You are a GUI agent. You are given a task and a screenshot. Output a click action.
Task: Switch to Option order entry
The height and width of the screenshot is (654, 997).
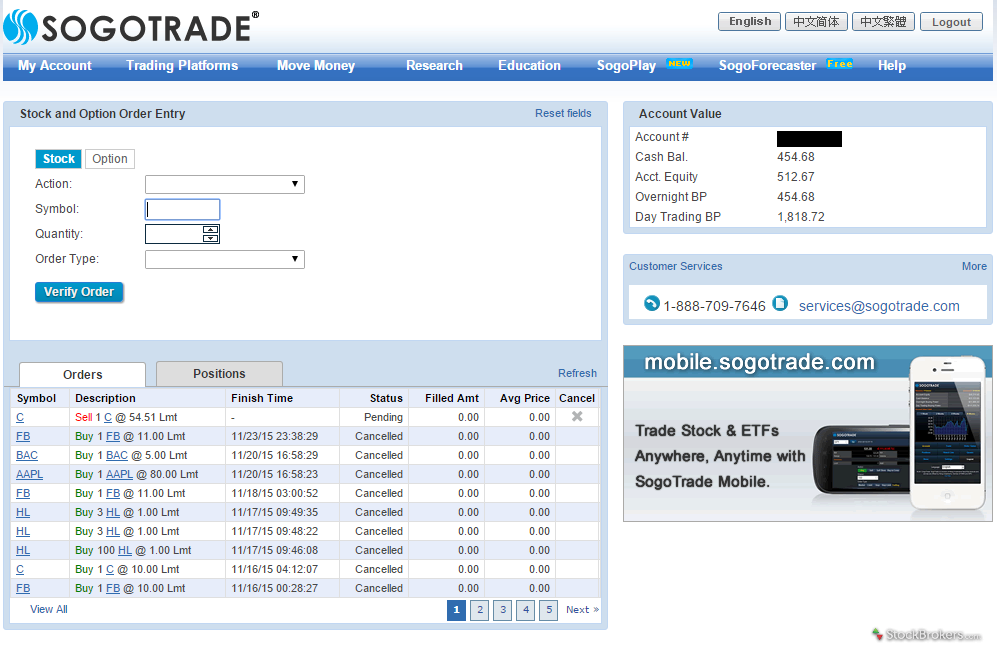click(x=109, y=159)
